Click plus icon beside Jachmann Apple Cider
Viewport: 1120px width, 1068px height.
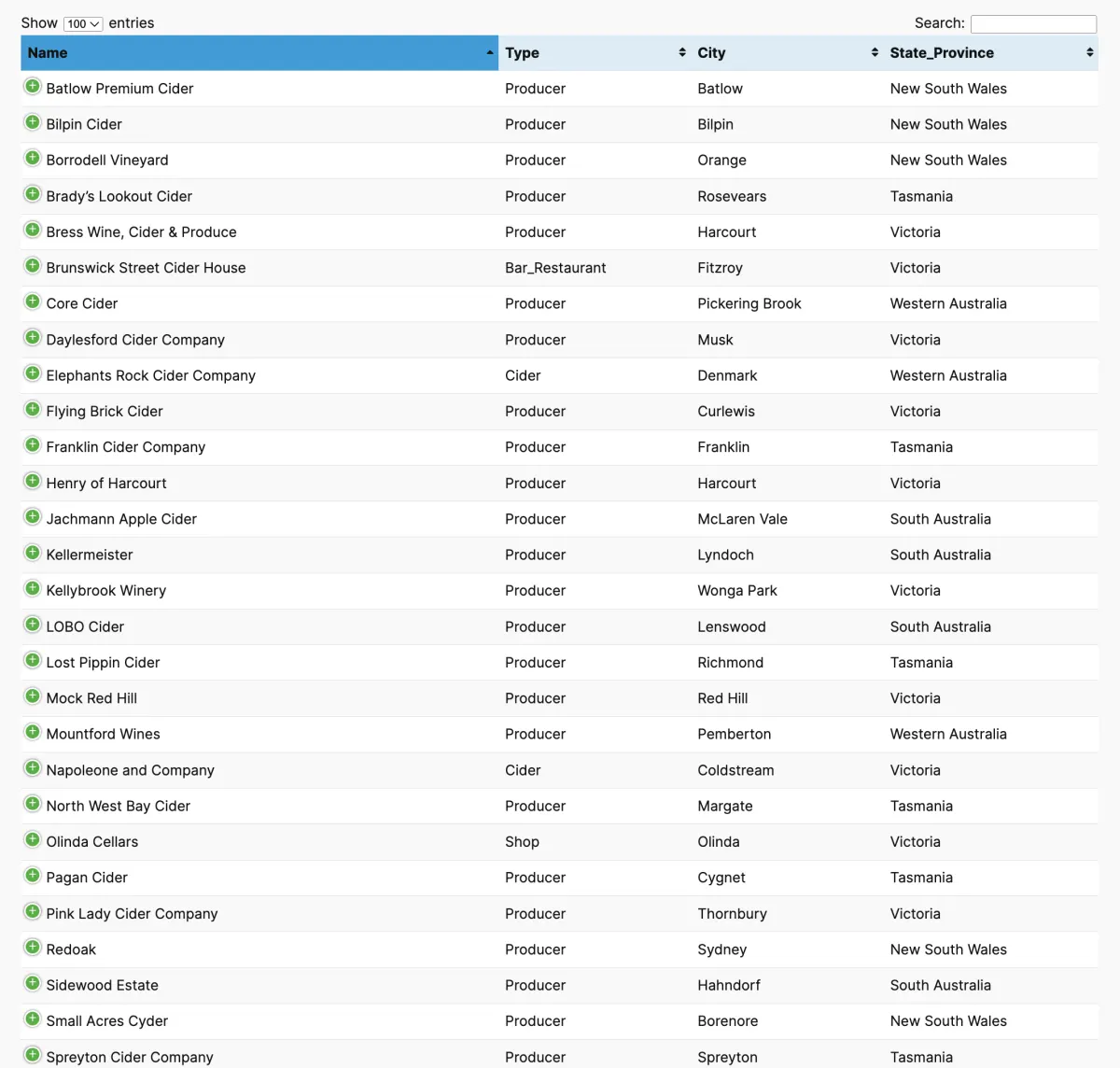pos(33,517)
